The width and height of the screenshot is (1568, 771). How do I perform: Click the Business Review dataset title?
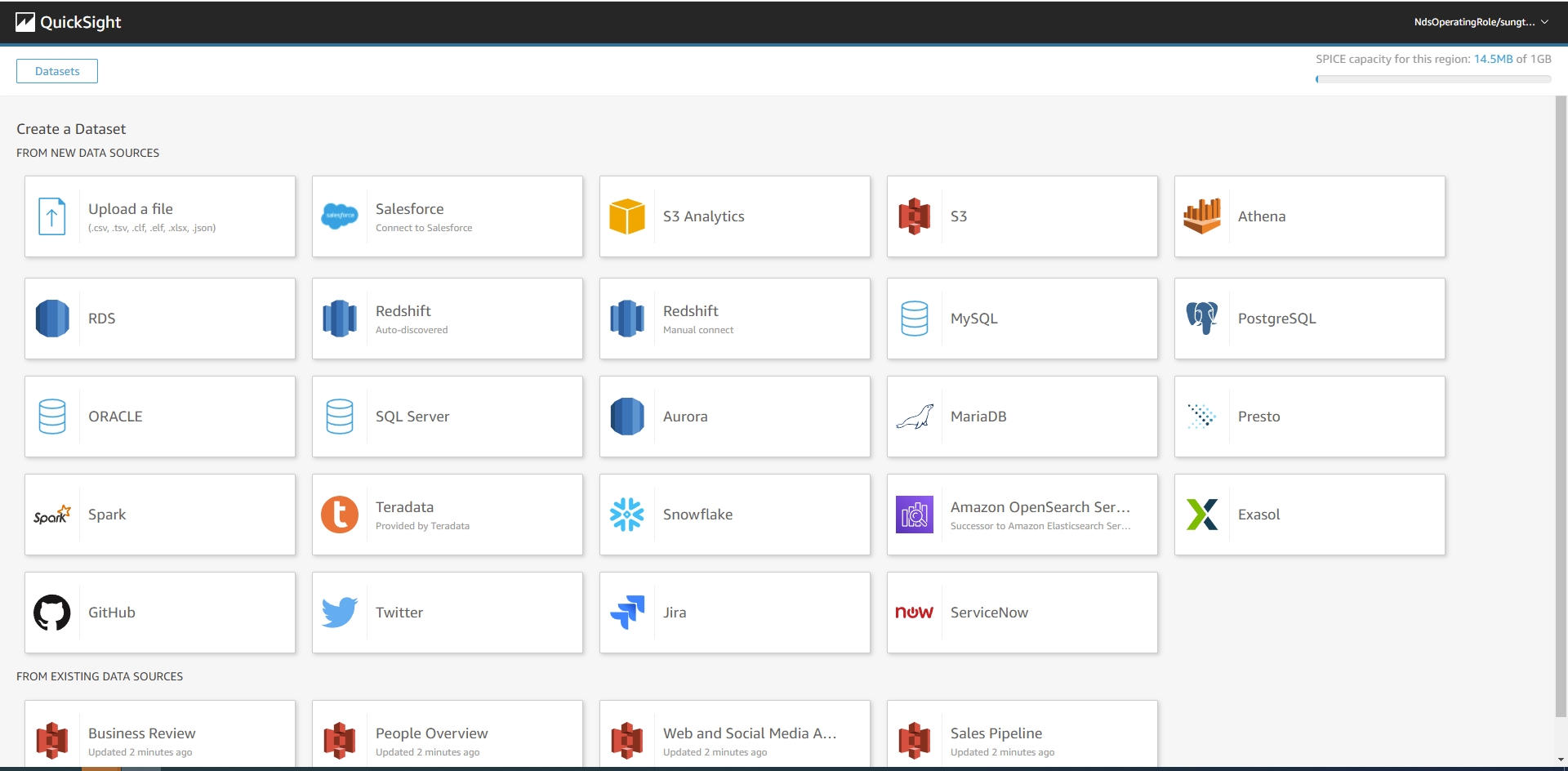(142, 733)
